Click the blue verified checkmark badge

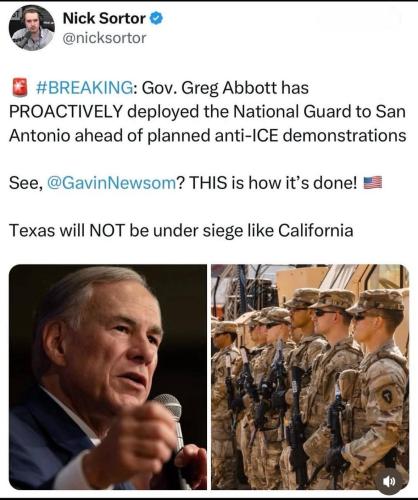point(156,18)
